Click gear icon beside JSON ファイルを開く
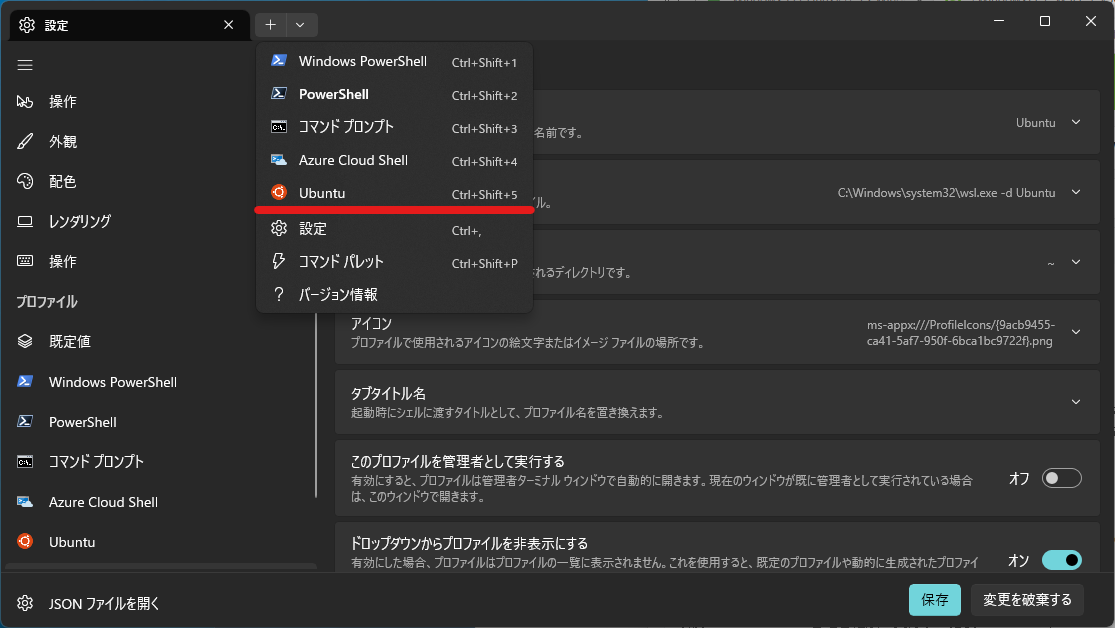Screen dimensions: 1115x628 [x=25, y=603]
